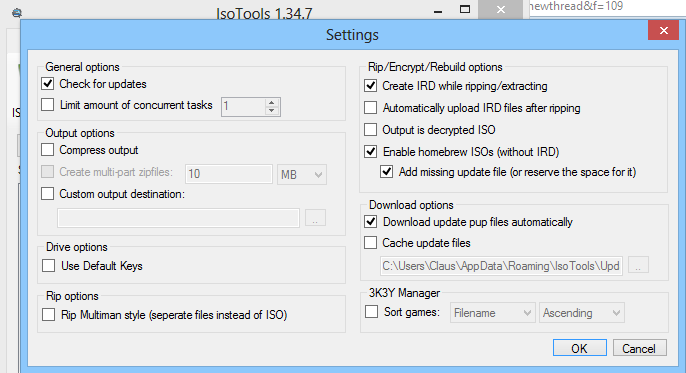Maximize the IsoTools main window
This screenshot has height=373, width=686.
pyautogui.click(x=465, y=10)
